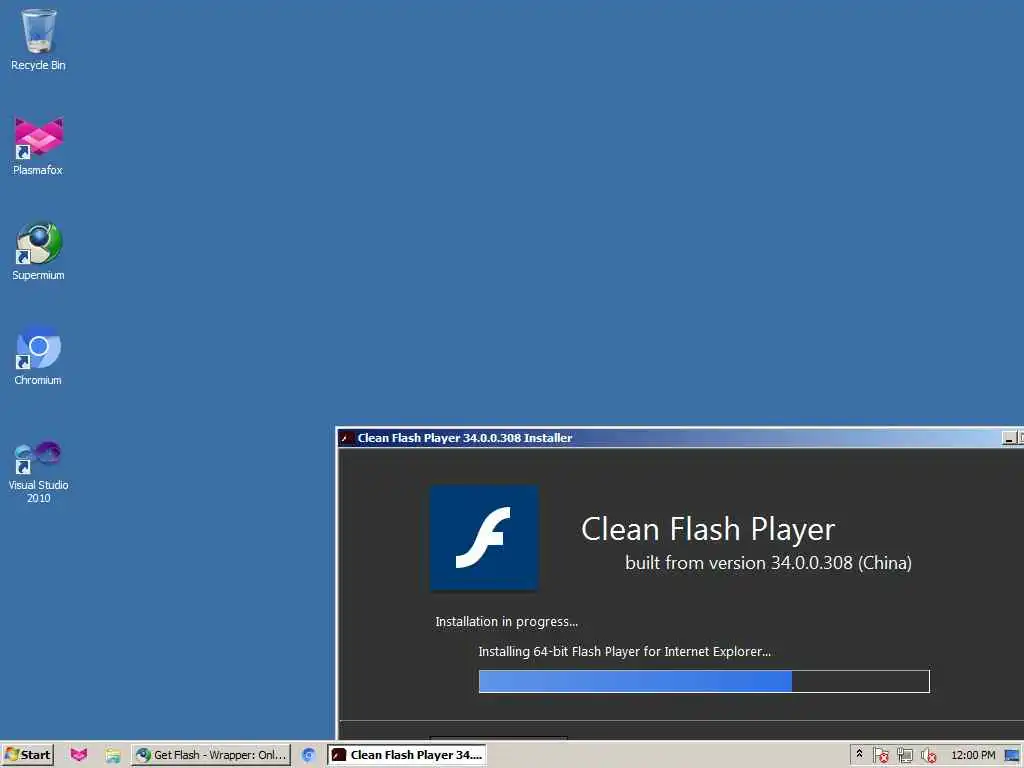Click 'Installing 64-bit Flash Player for Internet Explorer...' text

click(624, 652)
